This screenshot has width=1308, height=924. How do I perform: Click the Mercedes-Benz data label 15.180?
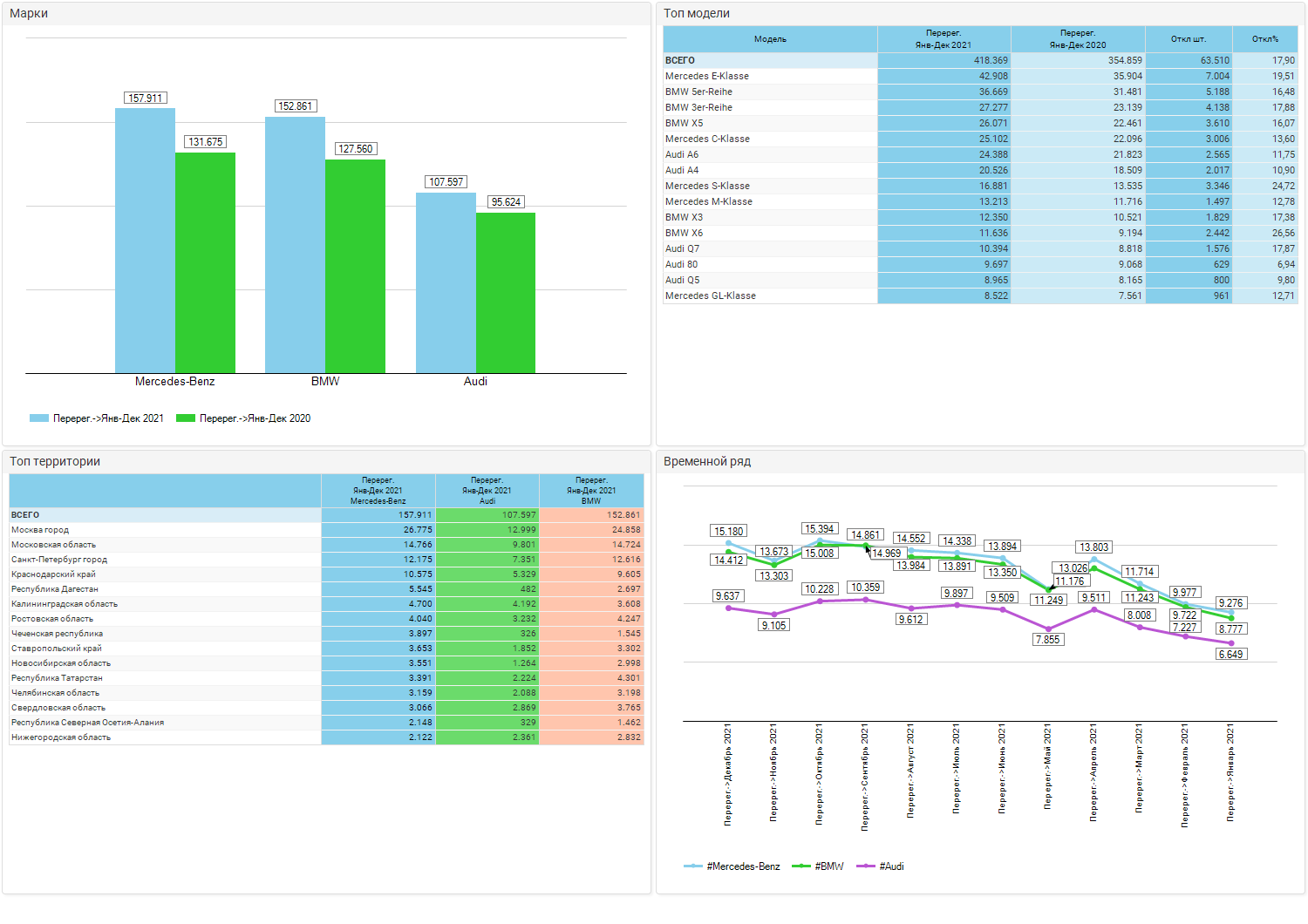[x=729, y=532]
